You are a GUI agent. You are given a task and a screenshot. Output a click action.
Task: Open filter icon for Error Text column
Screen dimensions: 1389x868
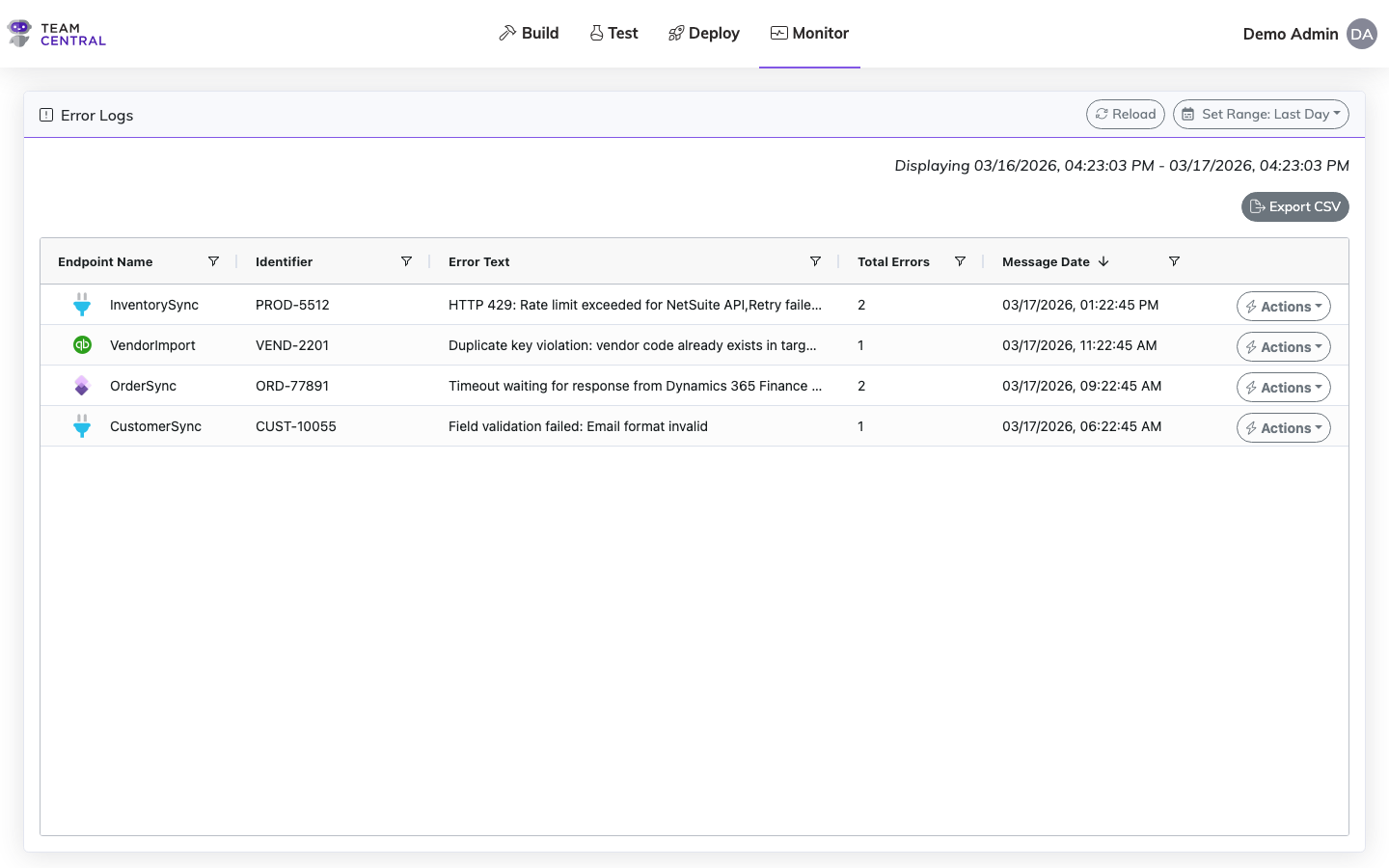(815, 261)
